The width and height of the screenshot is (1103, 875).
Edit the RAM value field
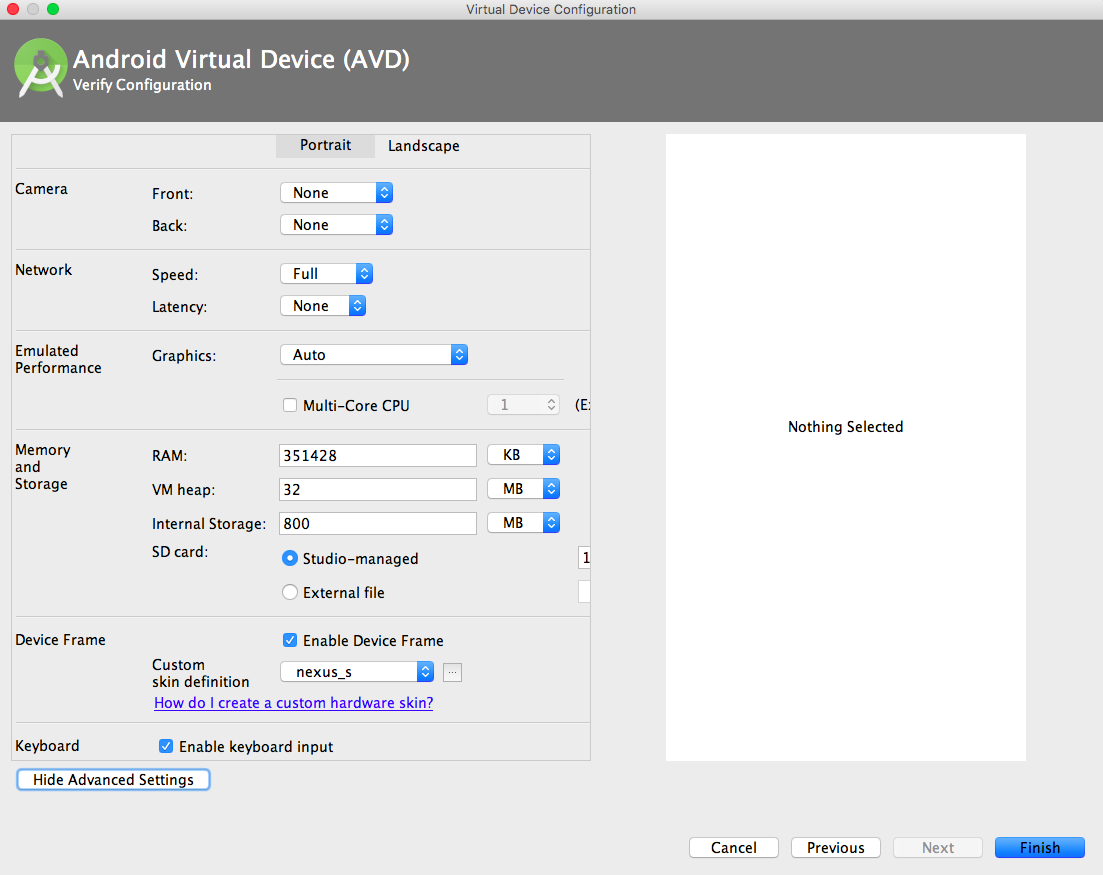click(377, 455)
